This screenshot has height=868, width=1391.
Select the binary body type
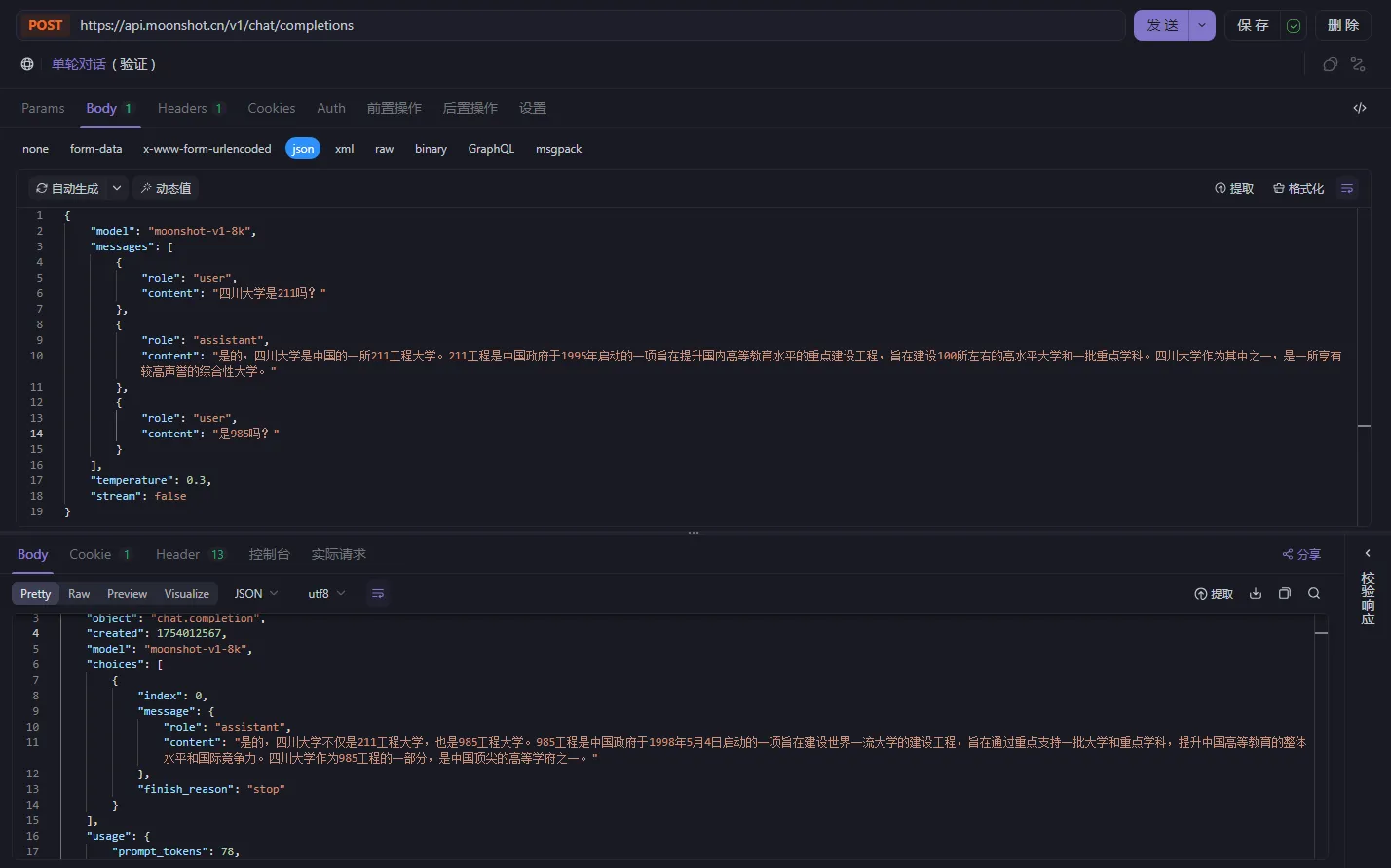pos(431,149)
